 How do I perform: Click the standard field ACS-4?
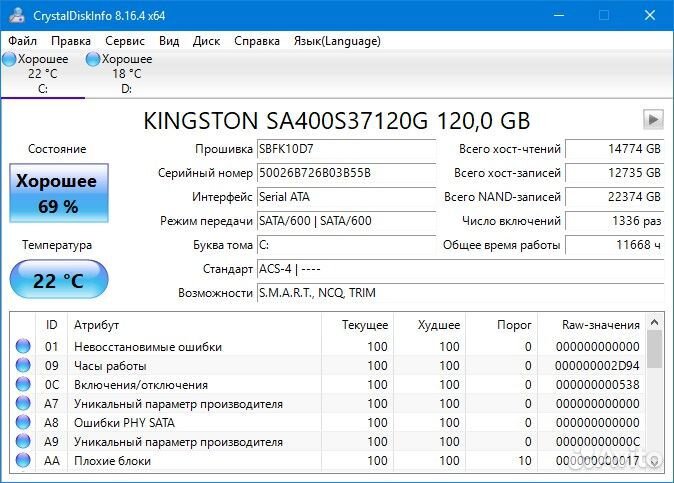pos(460,269)
